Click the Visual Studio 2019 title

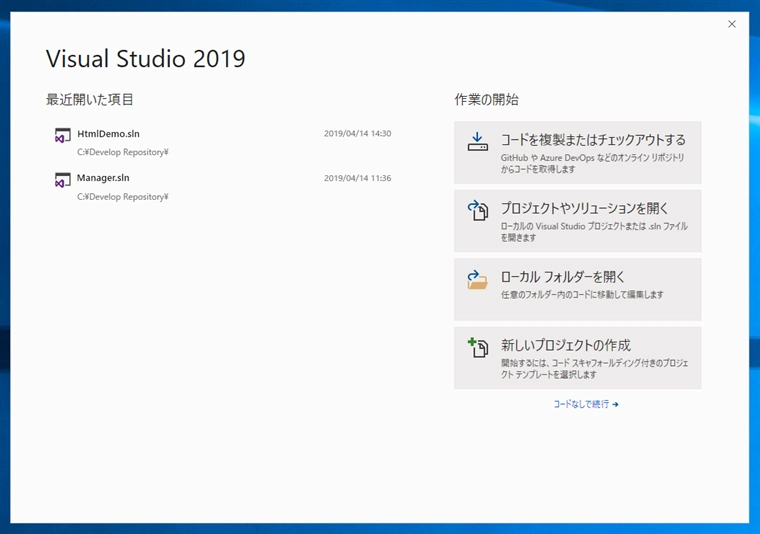point(146,59)
